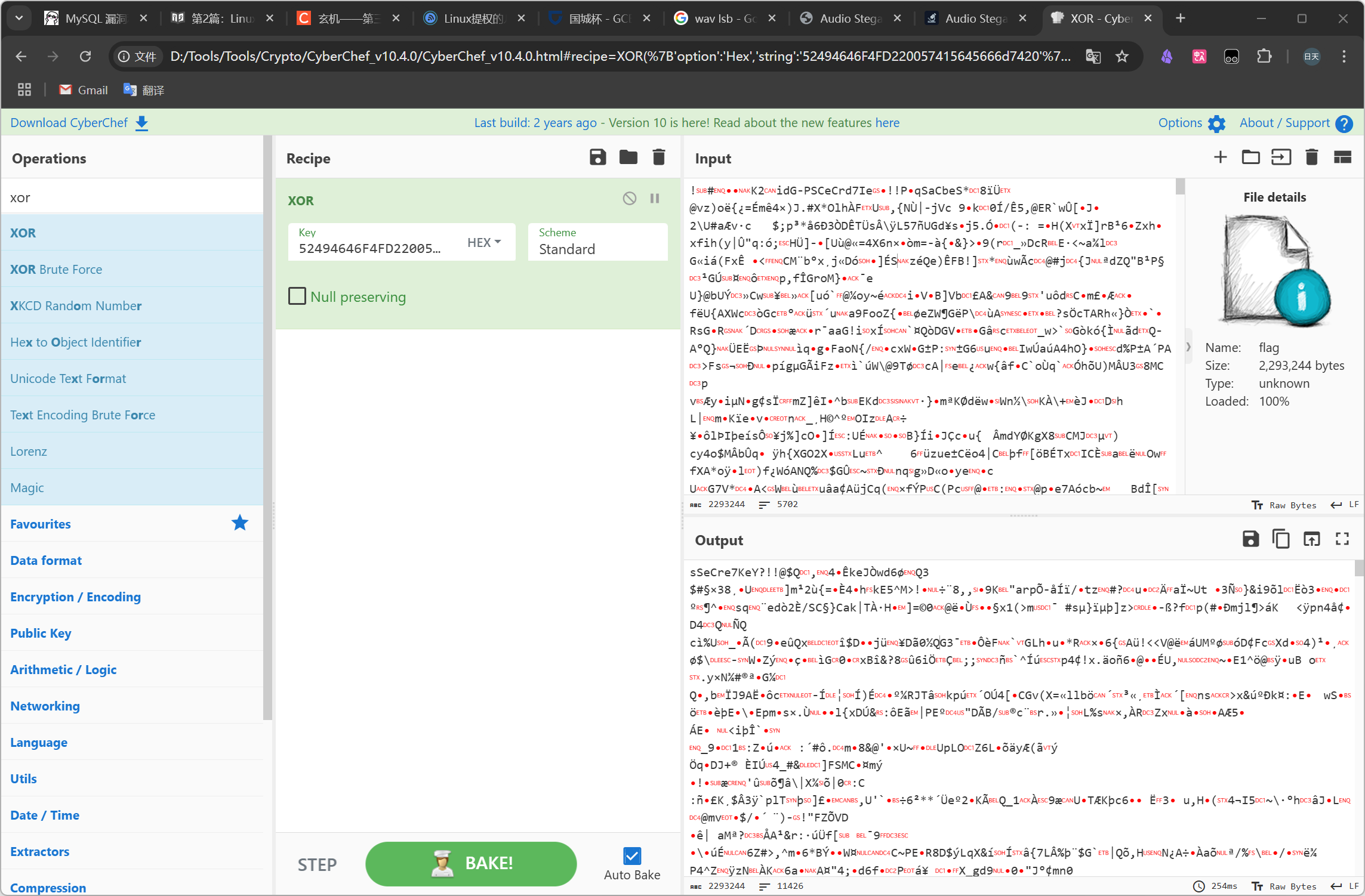Screen dimensions: 1365x896
Task: Expand Encryption / Encoding category
Action: [x=132, y=597]
